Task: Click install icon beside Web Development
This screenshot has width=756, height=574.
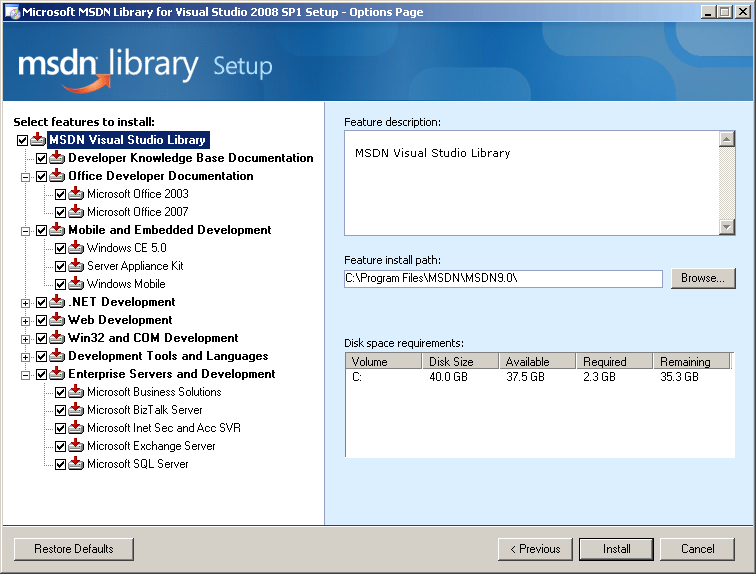Action: [x=57, y=320]
